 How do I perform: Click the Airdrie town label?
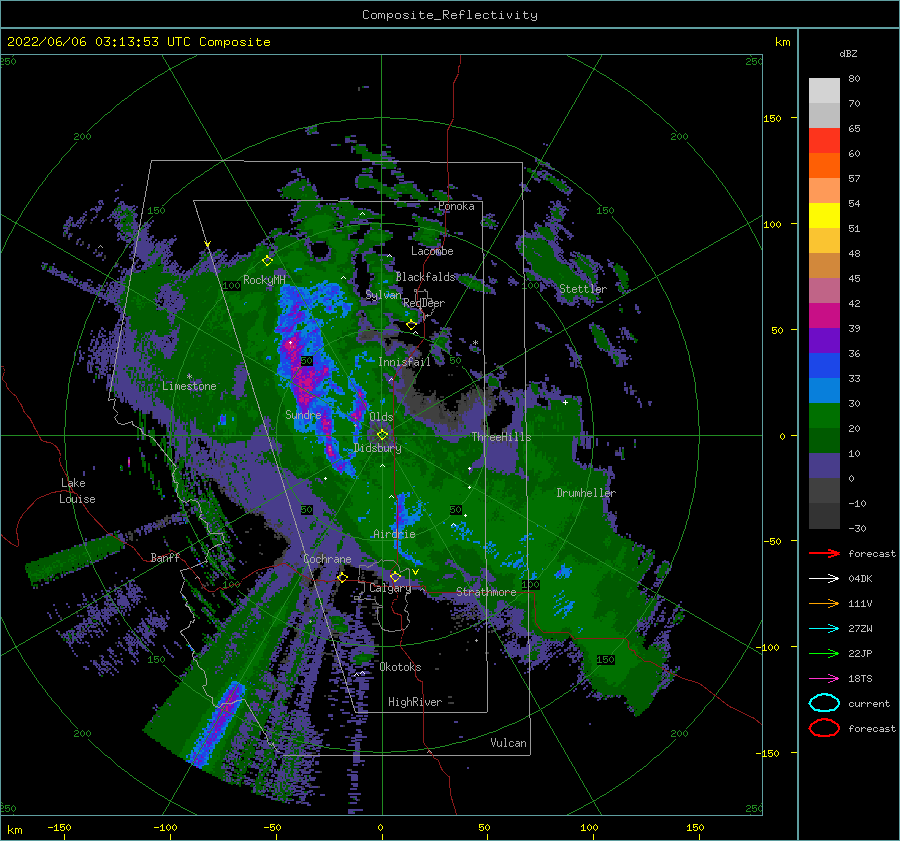(394, 534)
